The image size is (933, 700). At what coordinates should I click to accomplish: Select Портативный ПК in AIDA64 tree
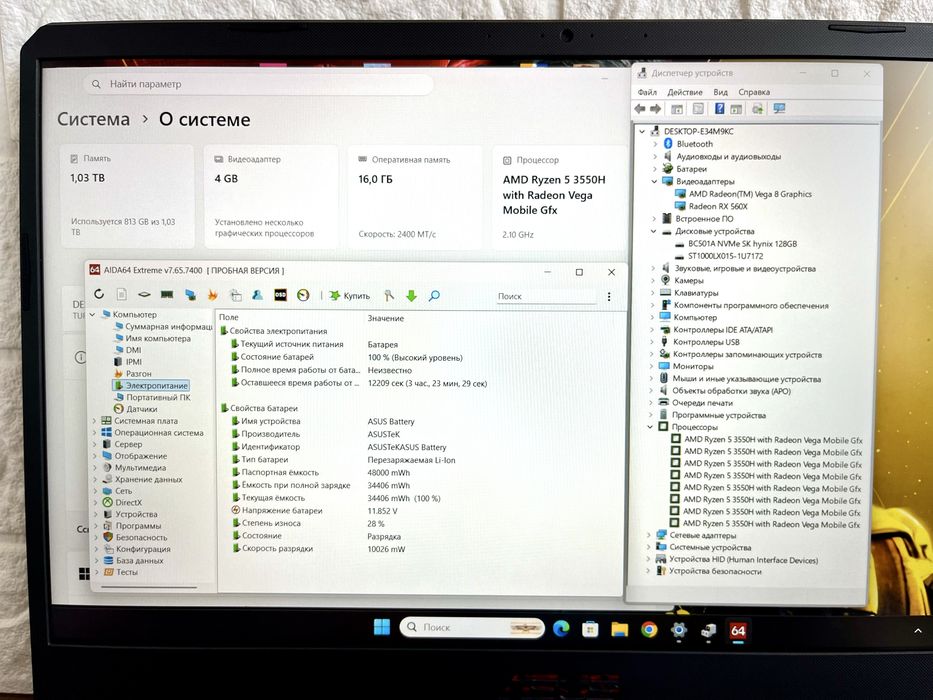tap(152, 397)
